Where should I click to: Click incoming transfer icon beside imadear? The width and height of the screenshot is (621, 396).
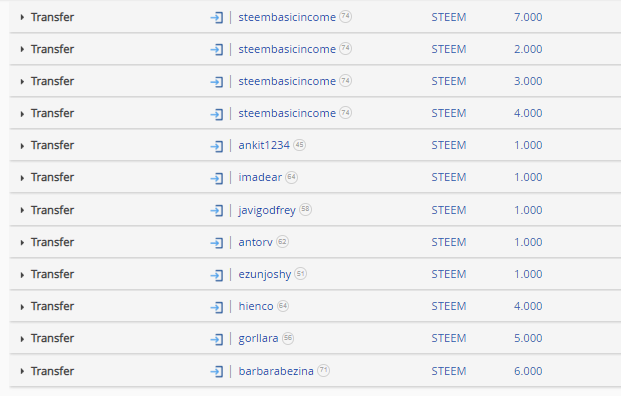217,178
